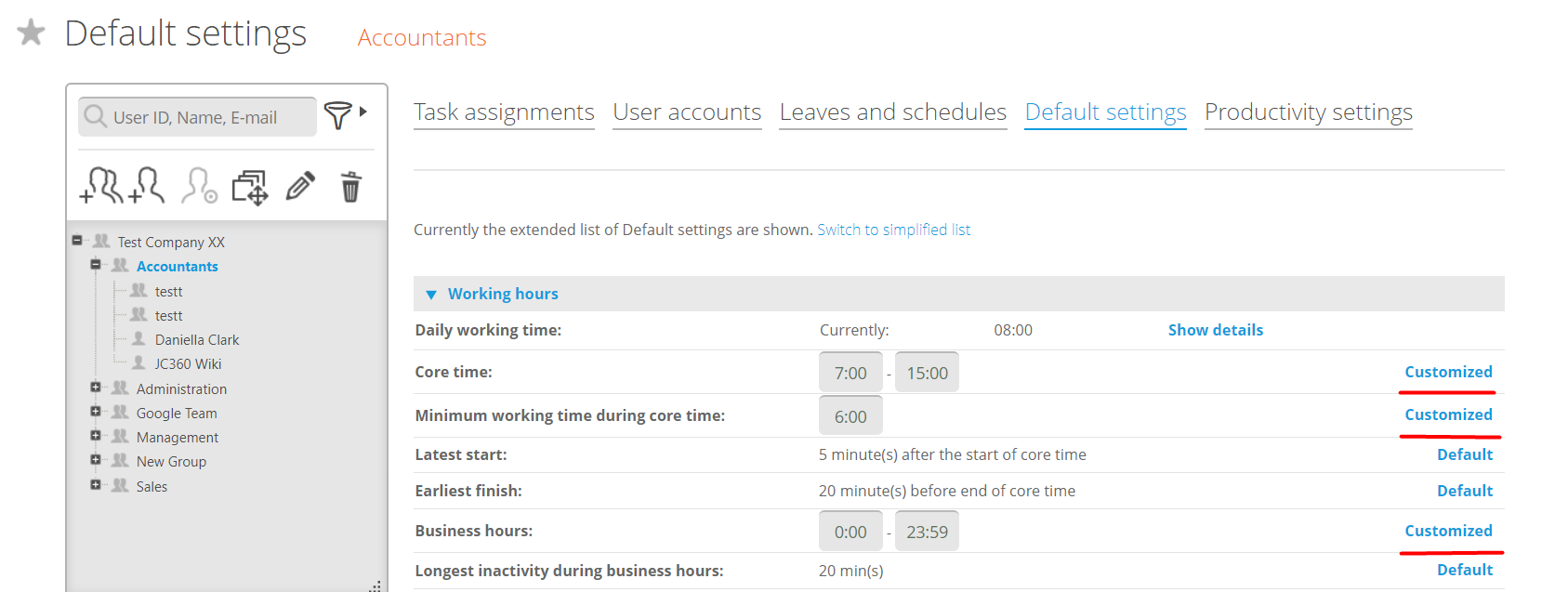The width and height of the screenshot is (1568, 592).
Task: Select Daniella Clark in the user tree
Action: click(197, 340)
